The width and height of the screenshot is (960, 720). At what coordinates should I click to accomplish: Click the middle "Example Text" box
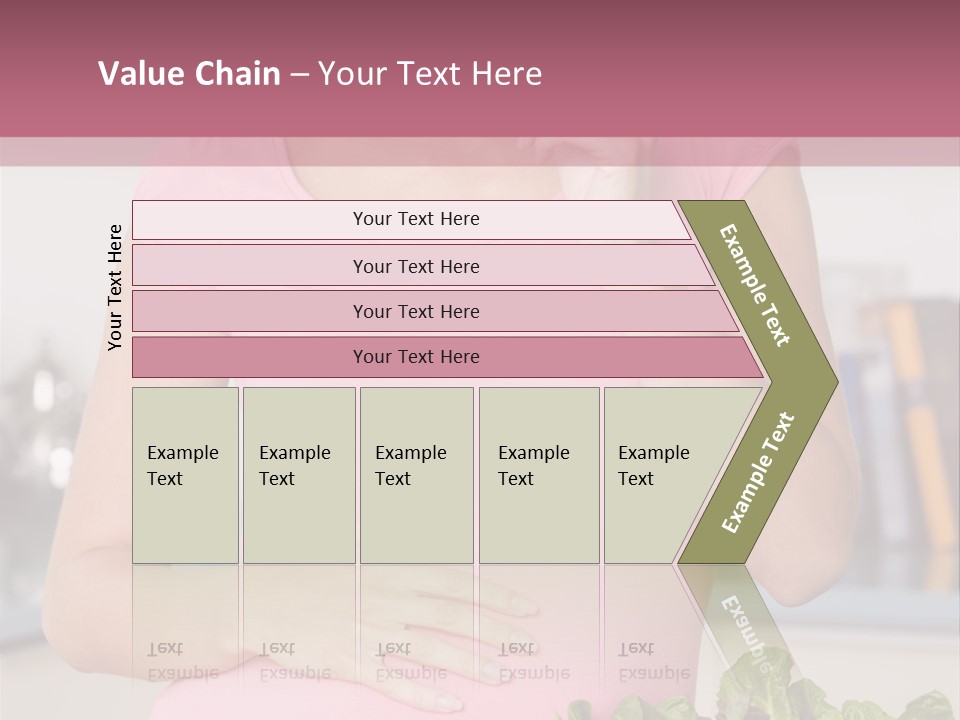click(x=416, y=475)
